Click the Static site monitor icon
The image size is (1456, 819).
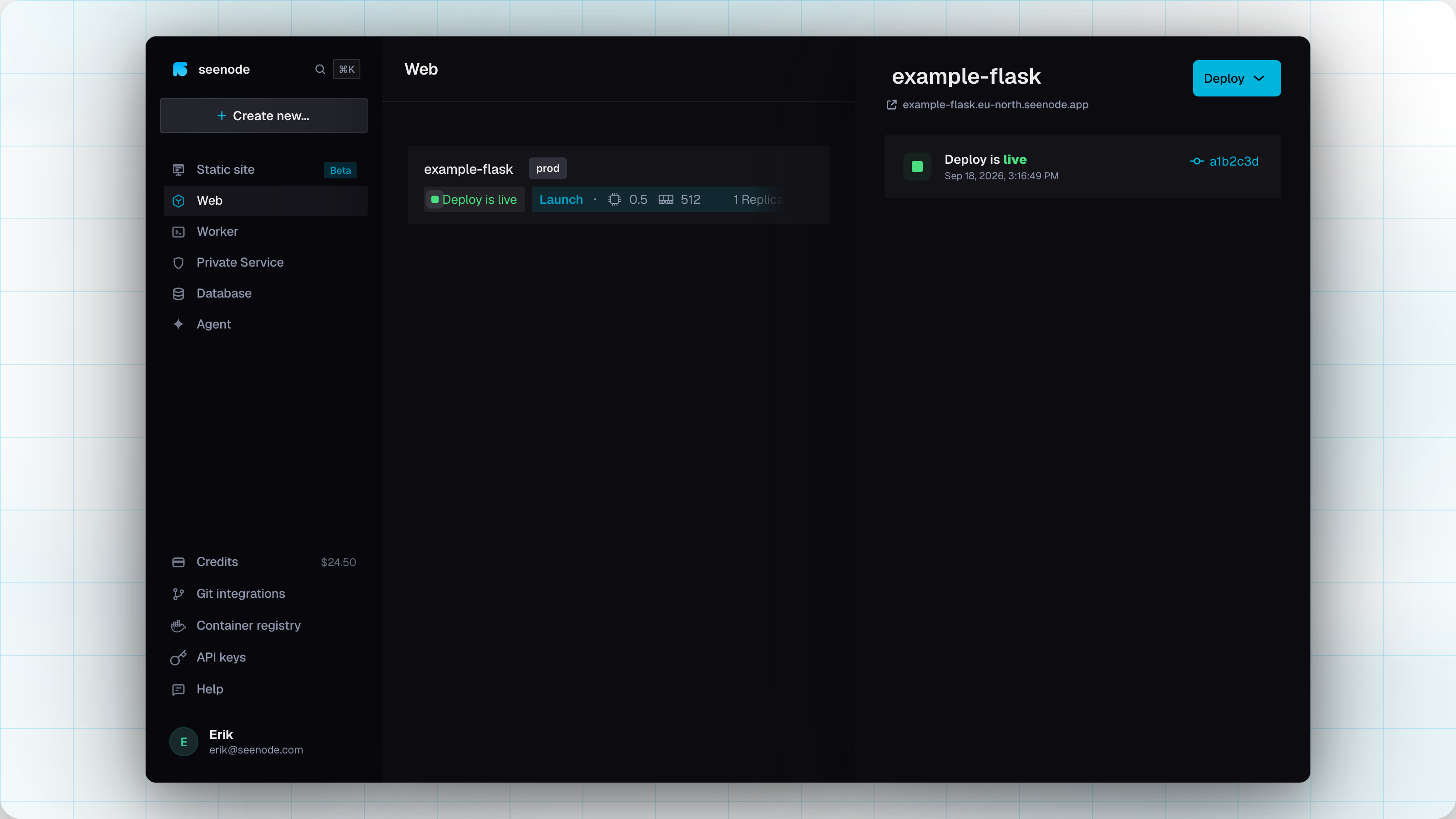(178, 170)
